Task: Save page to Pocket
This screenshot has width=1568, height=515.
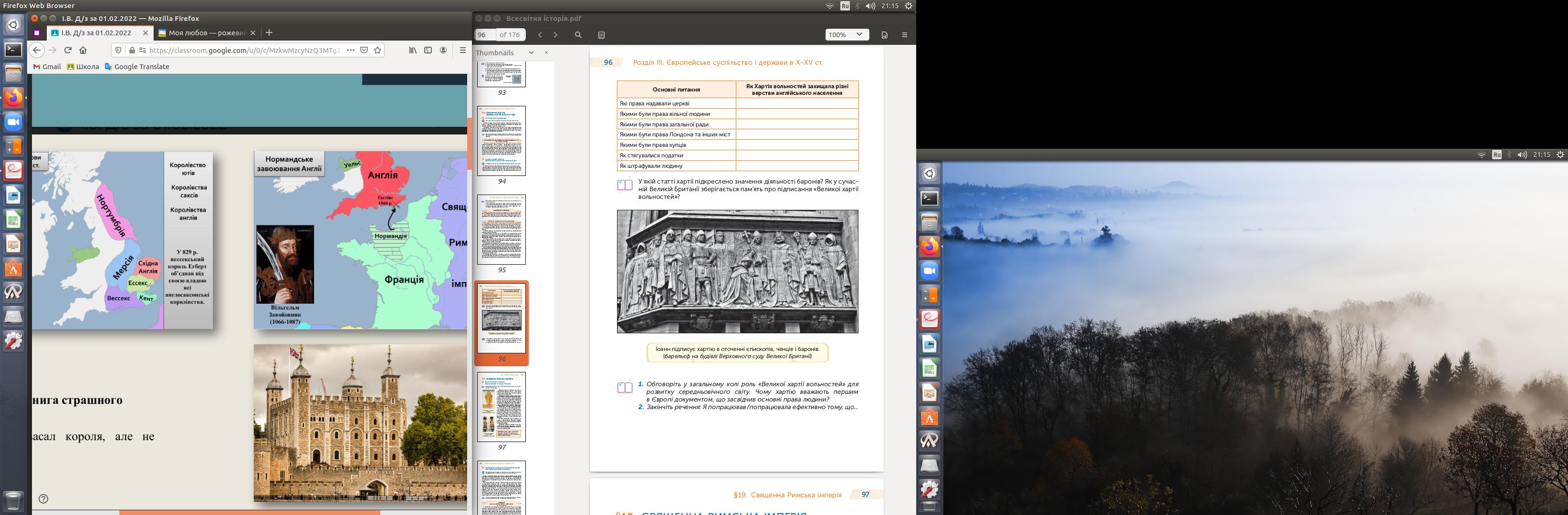Action: [x=364, y=51]
